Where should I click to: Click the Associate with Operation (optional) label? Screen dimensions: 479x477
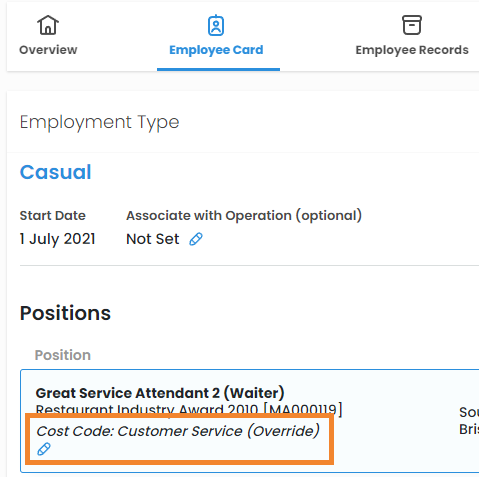tap(244, 216)
